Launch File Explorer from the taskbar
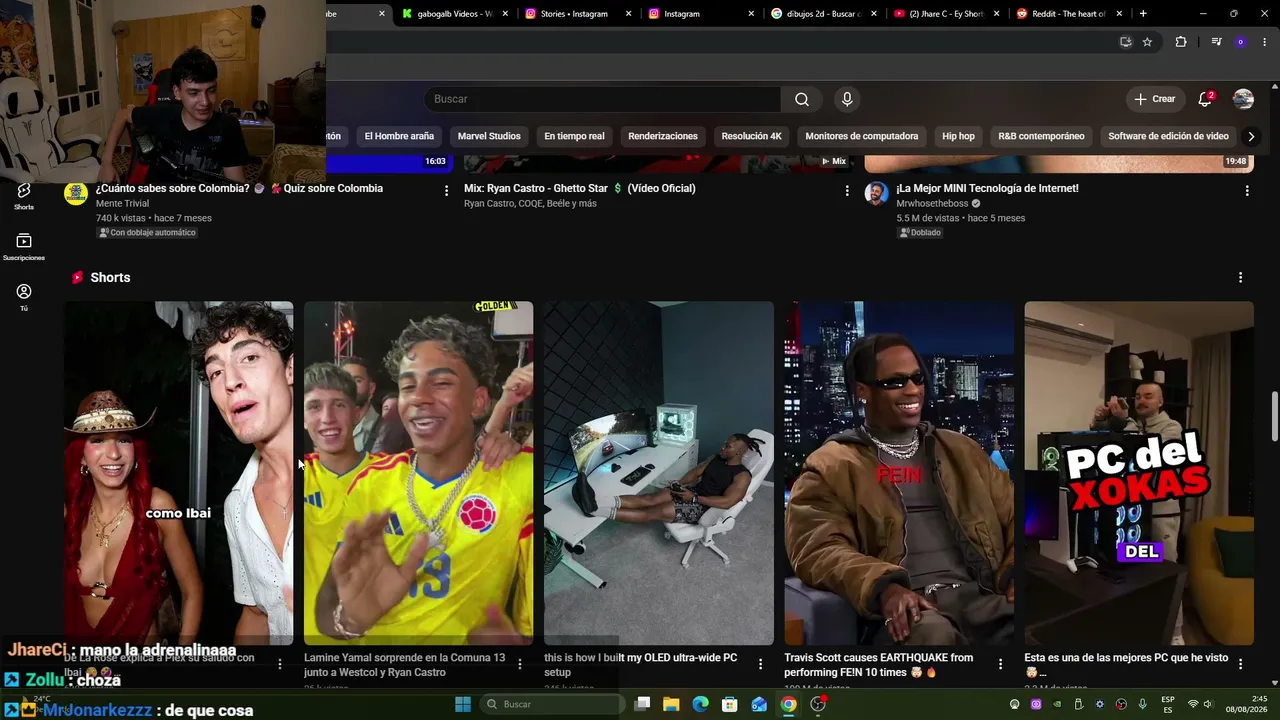The width and height of the screenshot is (1280, 720). click(671, 704)
